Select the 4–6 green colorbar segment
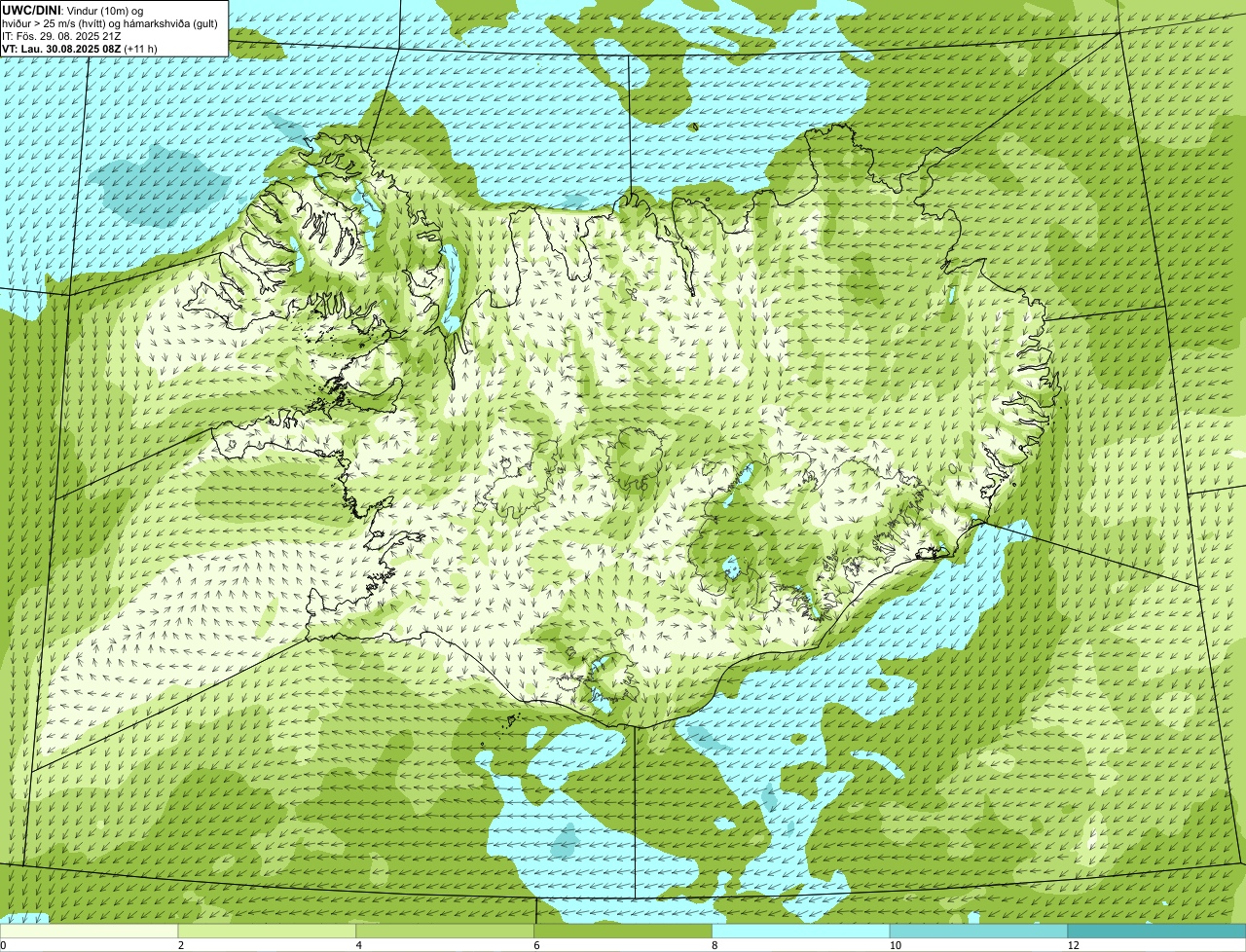The height and width of the screenshot is (952, 1246). point(446,932)
